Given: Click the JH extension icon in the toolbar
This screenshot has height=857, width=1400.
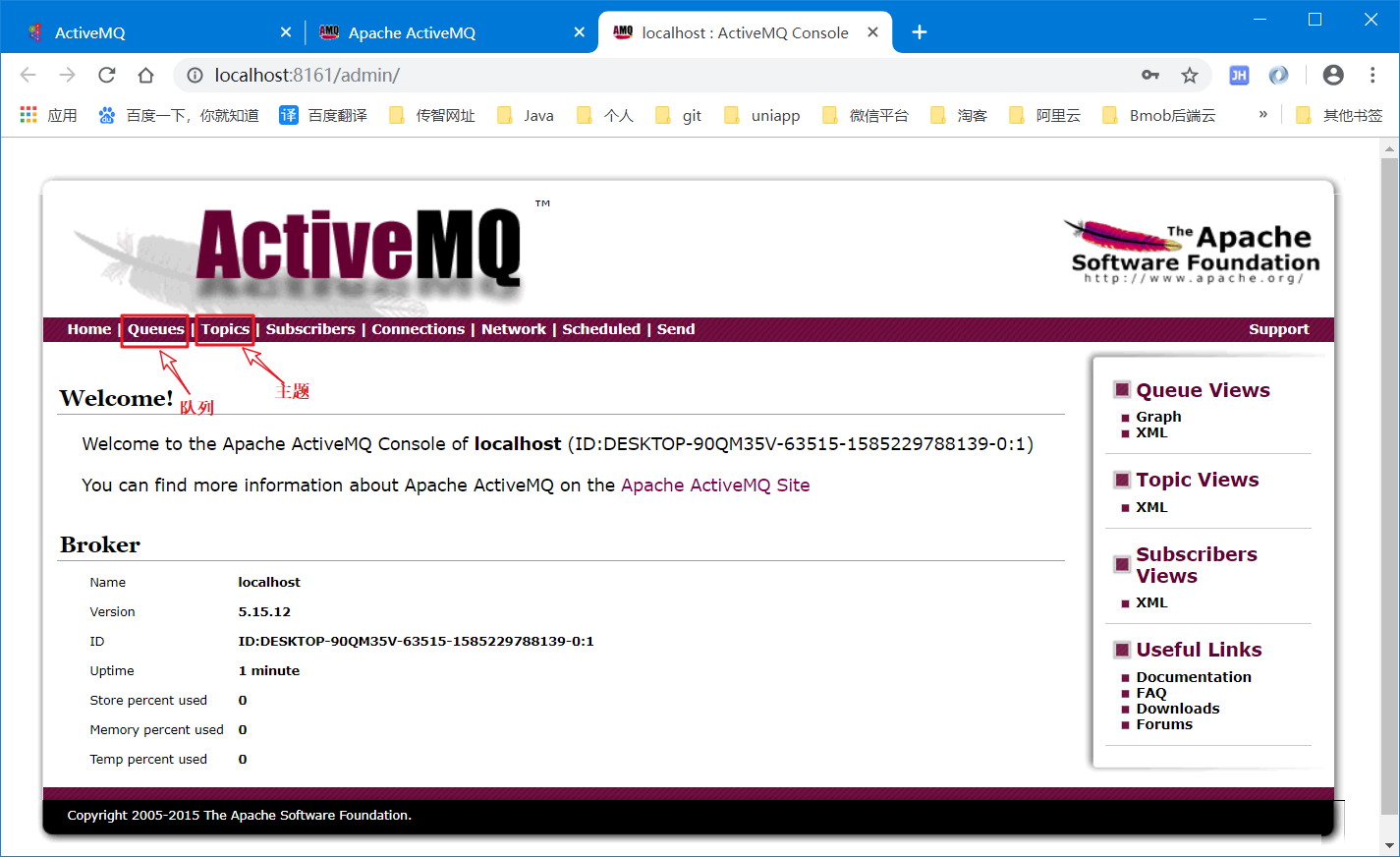Looking at the screenshot, I should (x=1239, y=75).
